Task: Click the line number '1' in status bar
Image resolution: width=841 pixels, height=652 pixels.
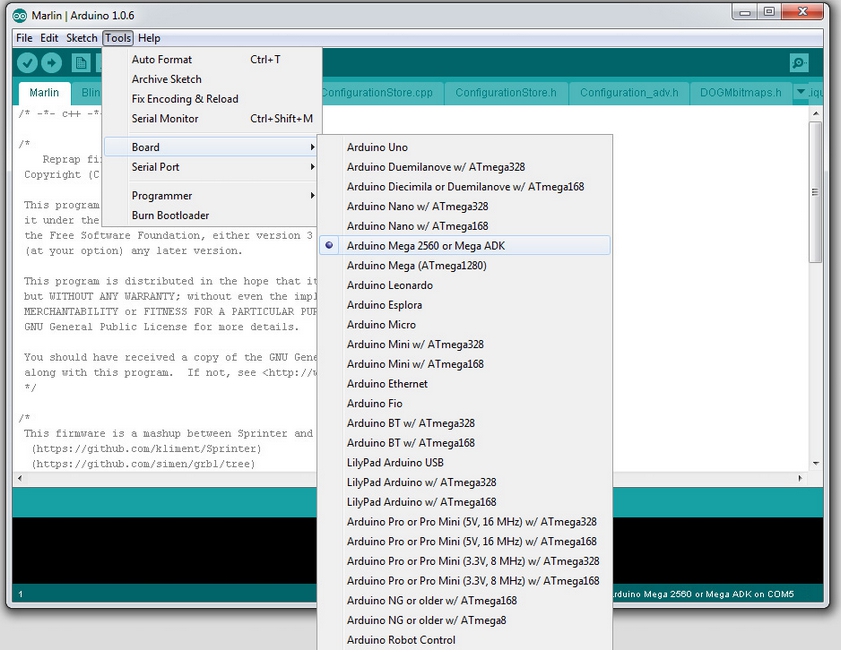Action: [21, 594]
